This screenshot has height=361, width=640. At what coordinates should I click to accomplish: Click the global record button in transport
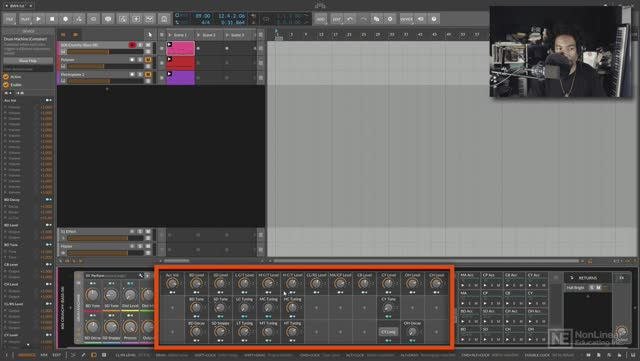click(65, 19)
